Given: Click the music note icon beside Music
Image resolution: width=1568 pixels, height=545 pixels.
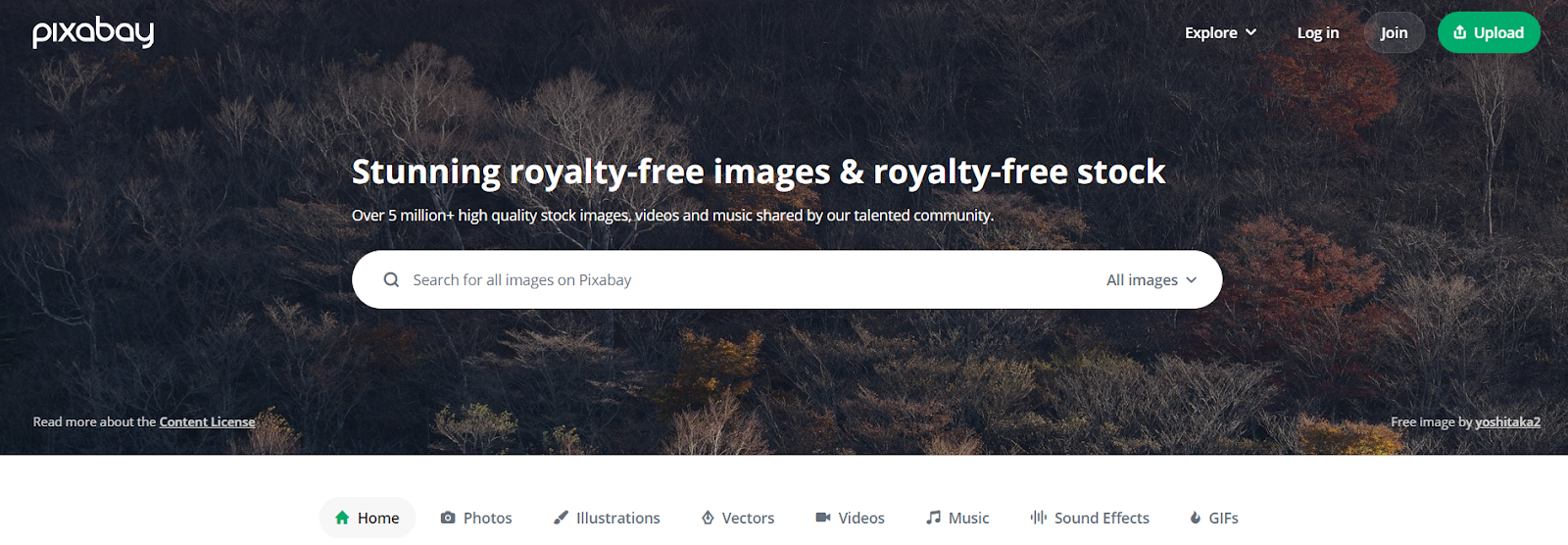Looking at the screenshot, I should tap(934, 518).
